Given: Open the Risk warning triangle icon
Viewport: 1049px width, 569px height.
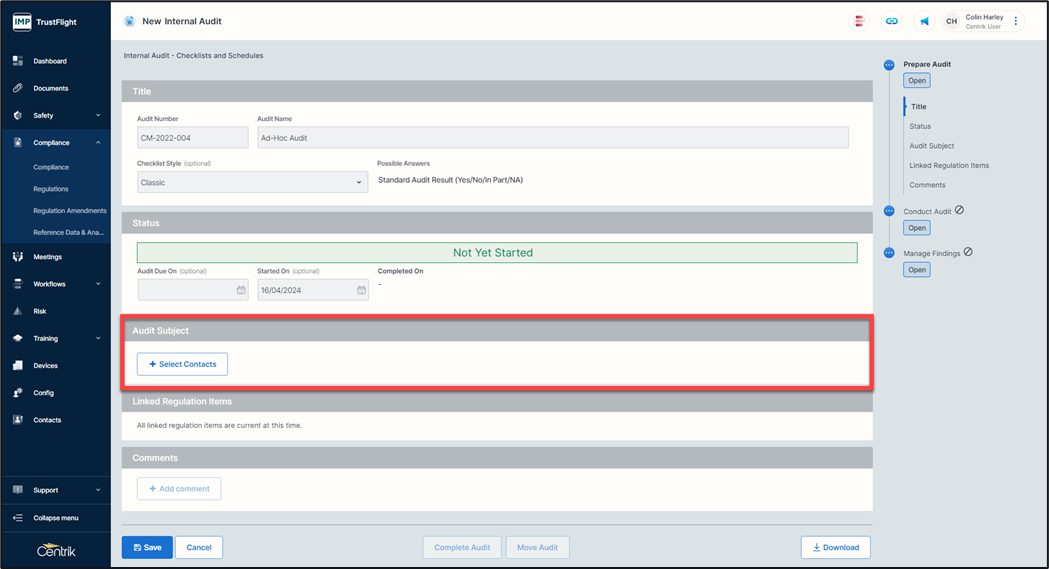Looking at the screenshot, I should [18, 311].
